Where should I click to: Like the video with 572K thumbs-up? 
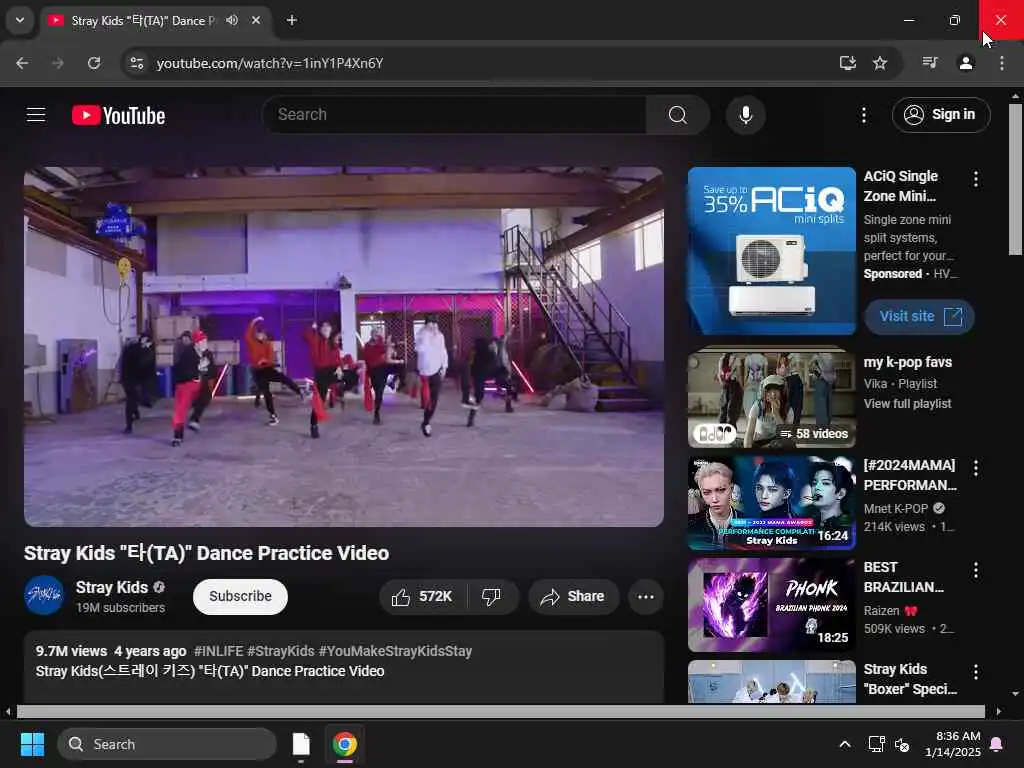pyautogui.click(x=422, y=596)
